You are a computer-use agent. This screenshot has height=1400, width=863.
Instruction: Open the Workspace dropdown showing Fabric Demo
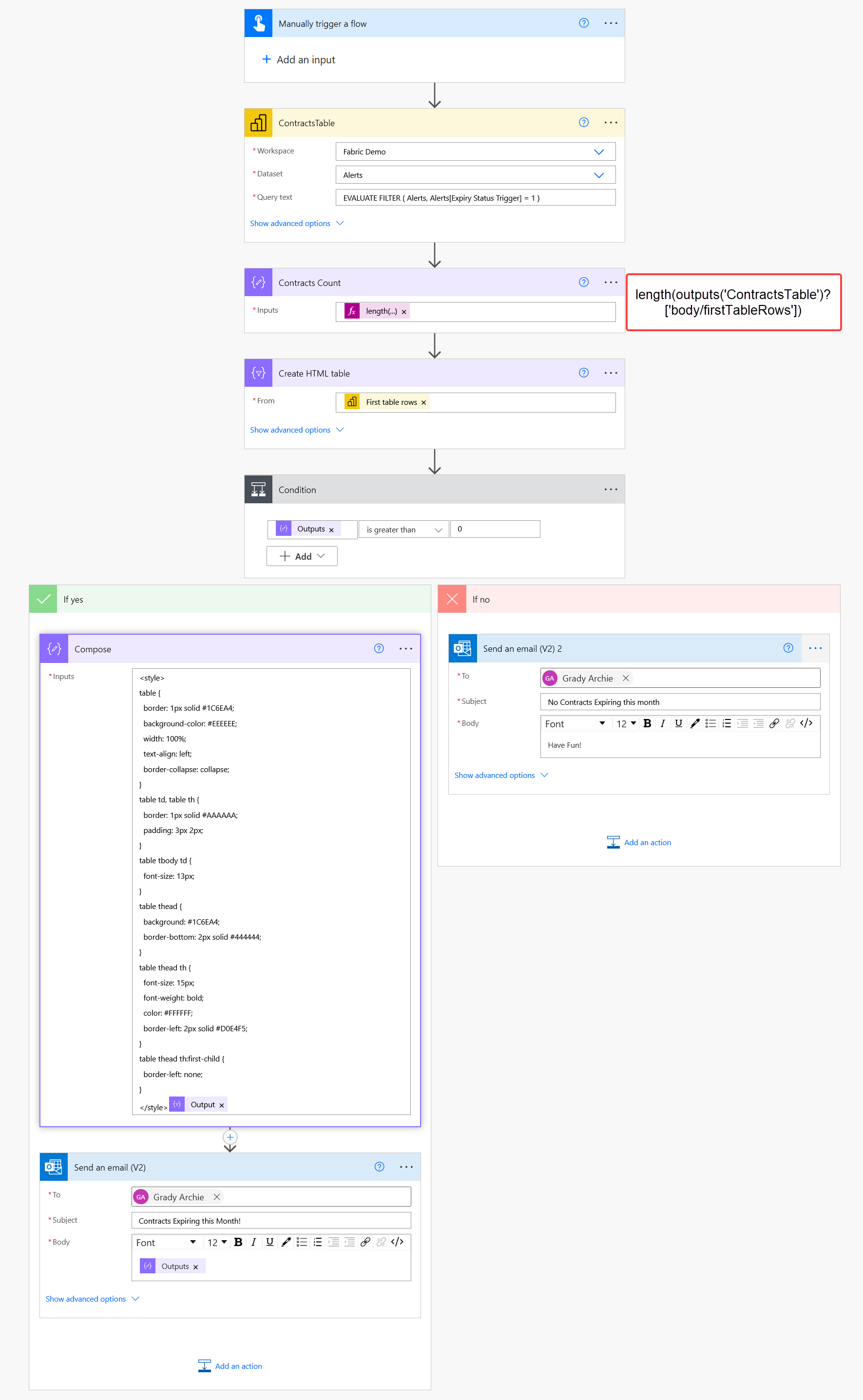point(476,152)
